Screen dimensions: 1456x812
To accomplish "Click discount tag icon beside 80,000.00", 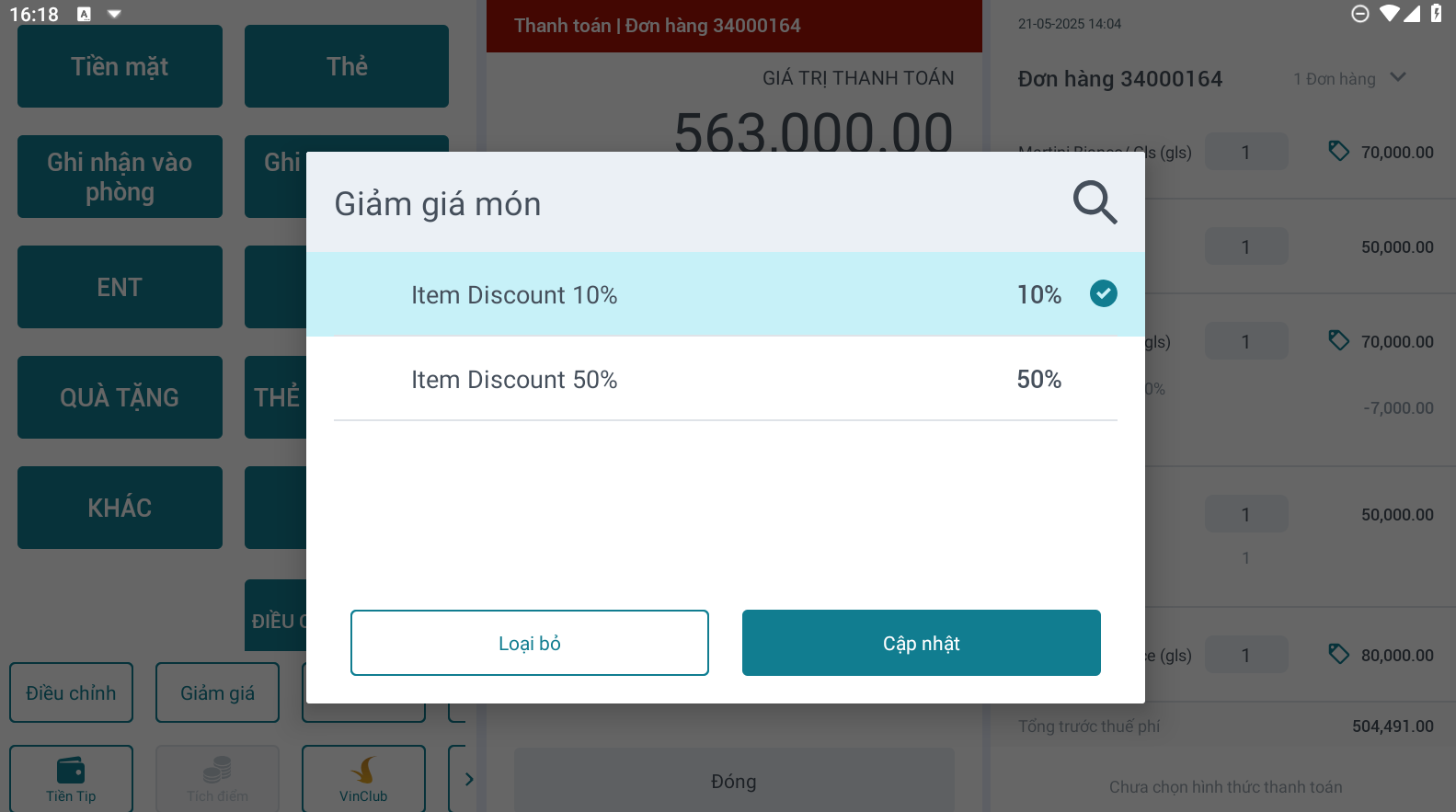I will click(1338, 654).
